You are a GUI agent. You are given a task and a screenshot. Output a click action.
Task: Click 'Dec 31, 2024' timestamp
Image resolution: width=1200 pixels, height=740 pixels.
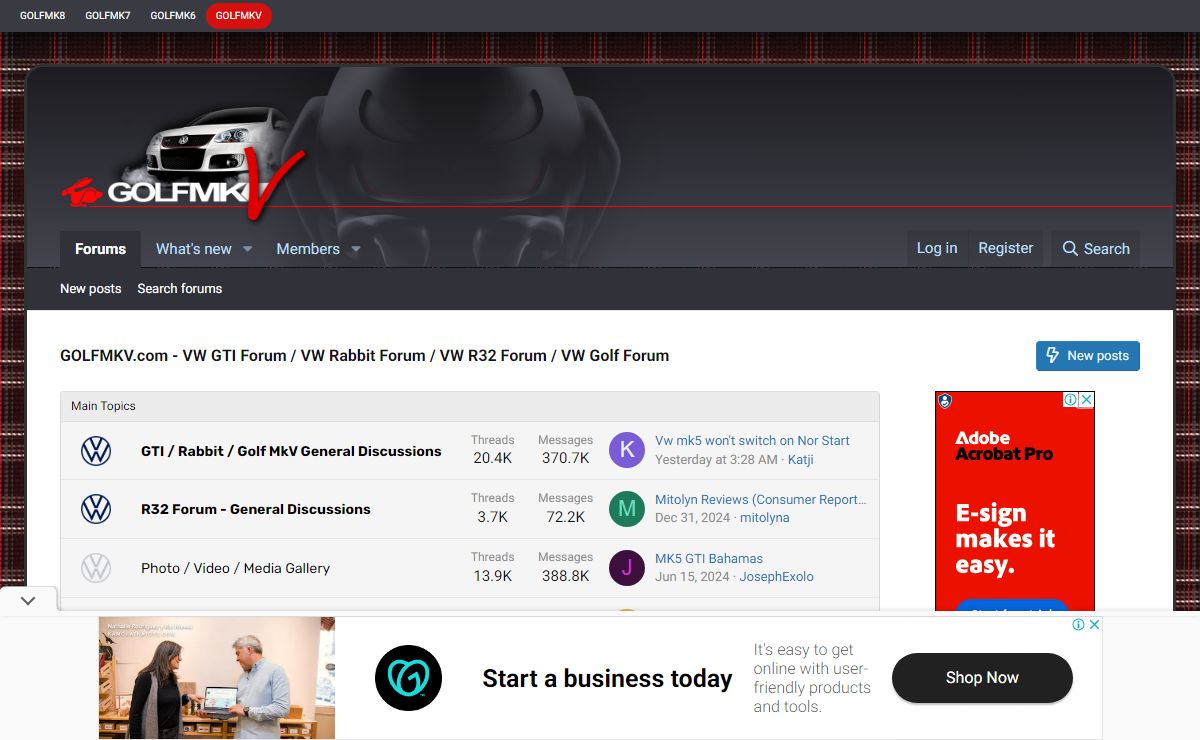(692, 517)
